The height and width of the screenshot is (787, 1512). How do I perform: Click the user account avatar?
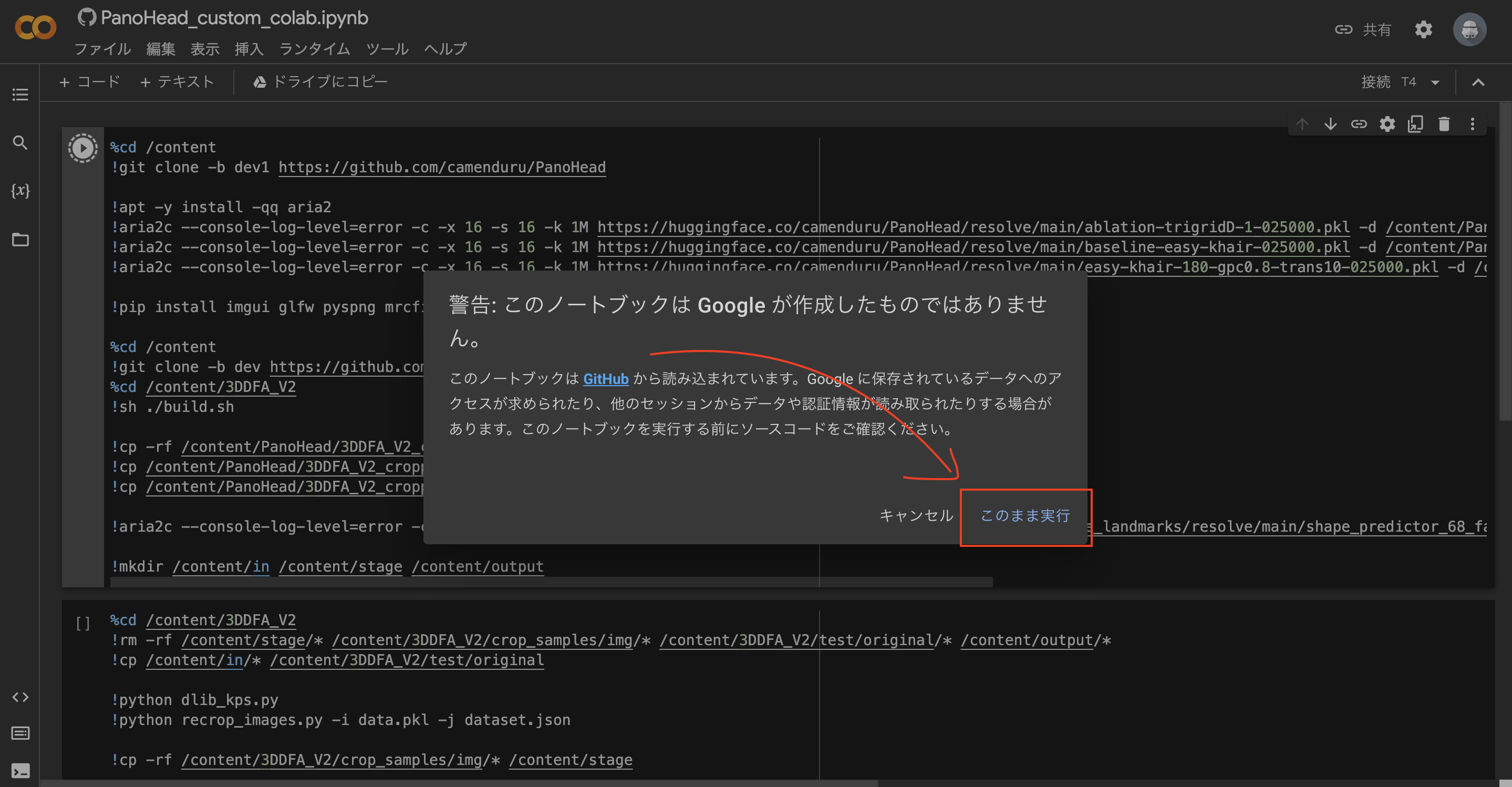[1470, 29]
